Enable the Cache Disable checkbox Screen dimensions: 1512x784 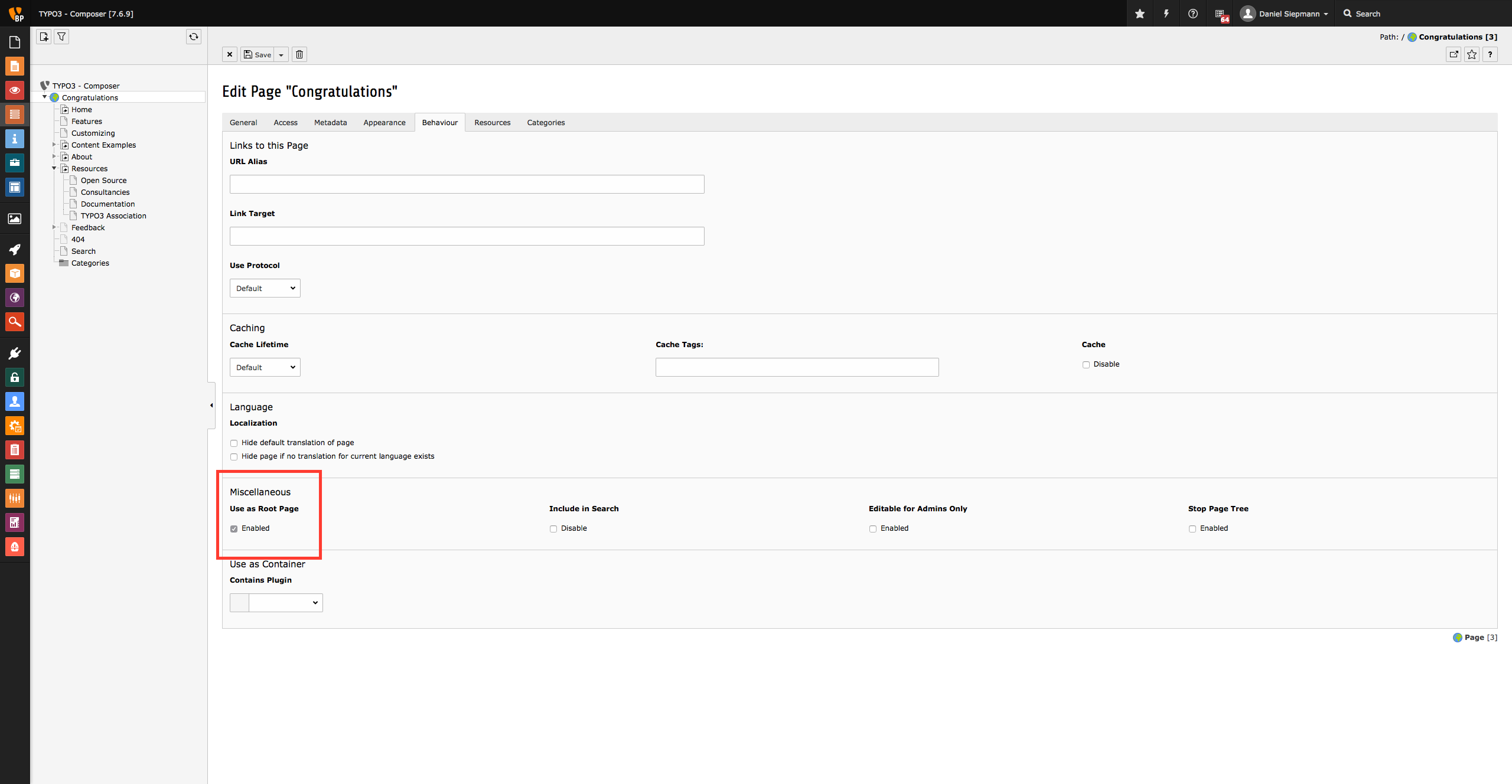[x=1086, y=365]
